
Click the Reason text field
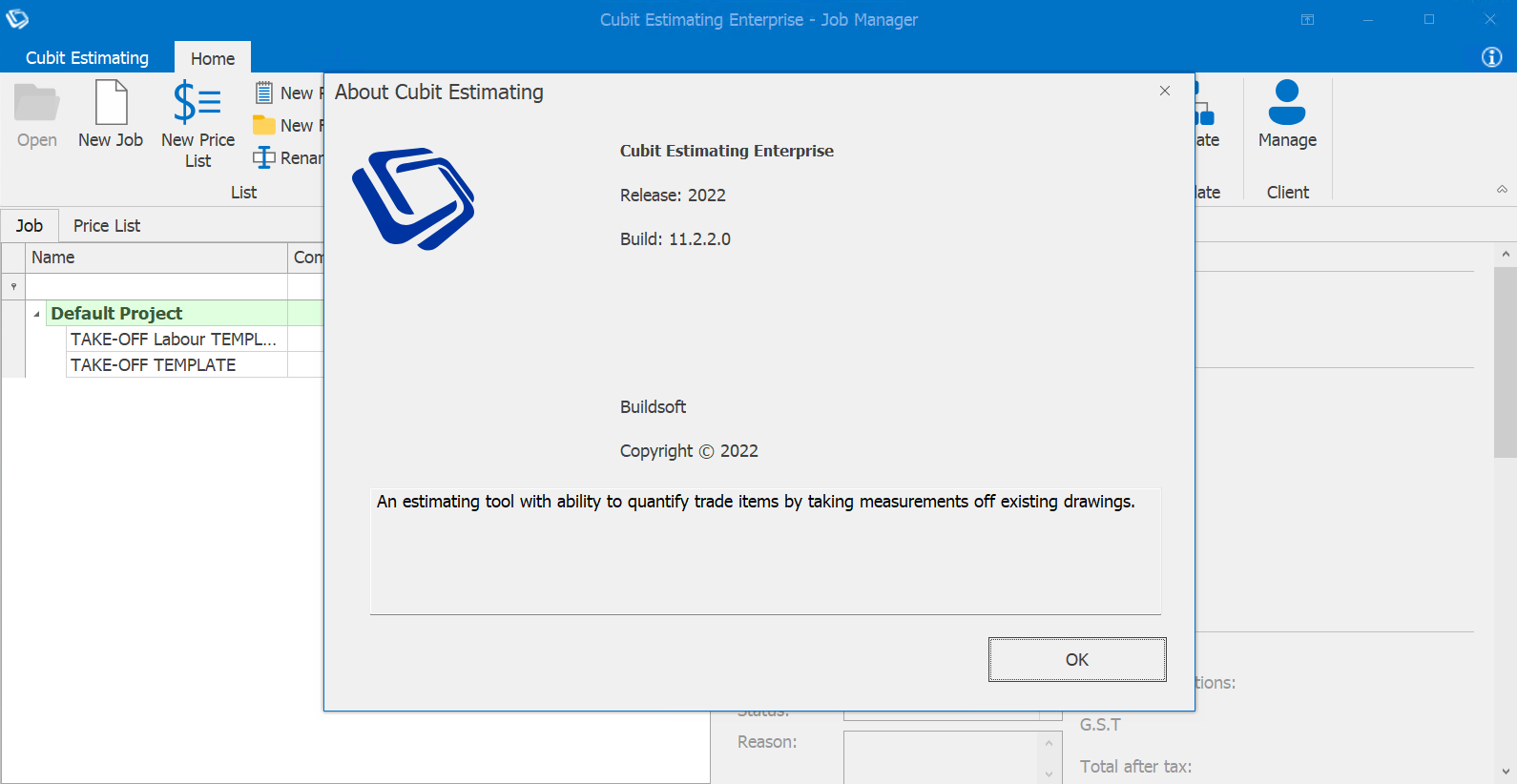point(941,757)
